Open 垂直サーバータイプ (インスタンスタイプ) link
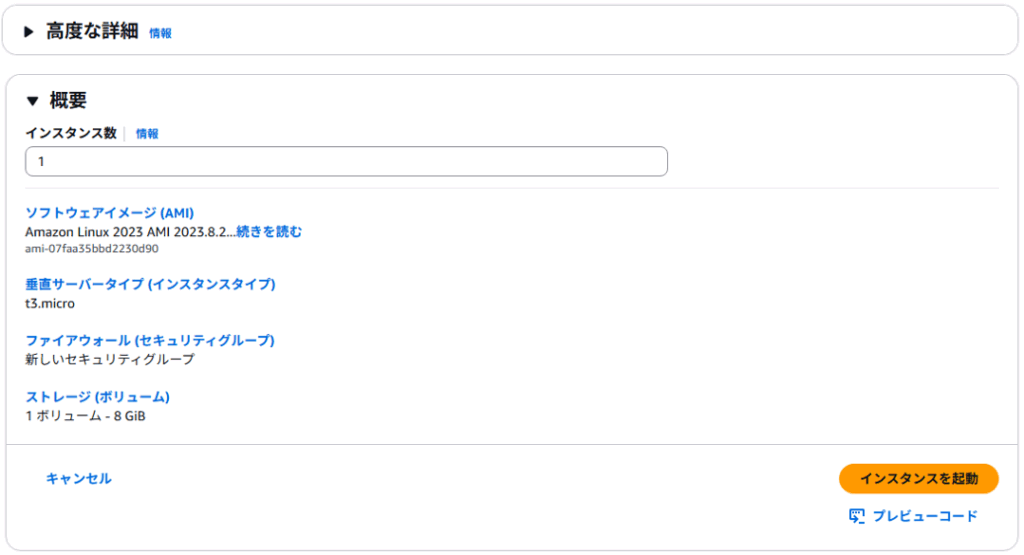The width and height of the screenshot is (1024, 555). click(x=150, y=284)
